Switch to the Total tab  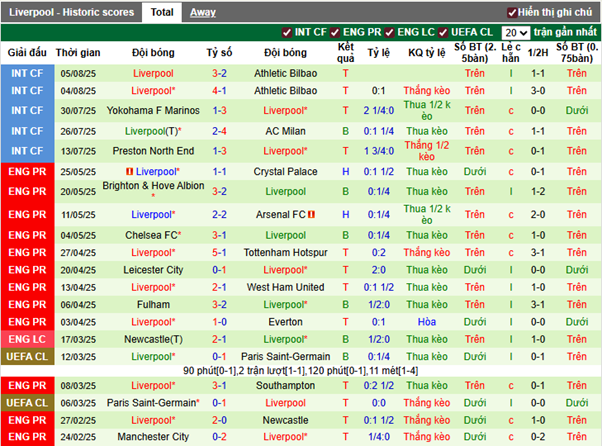(x=162, y=12)
